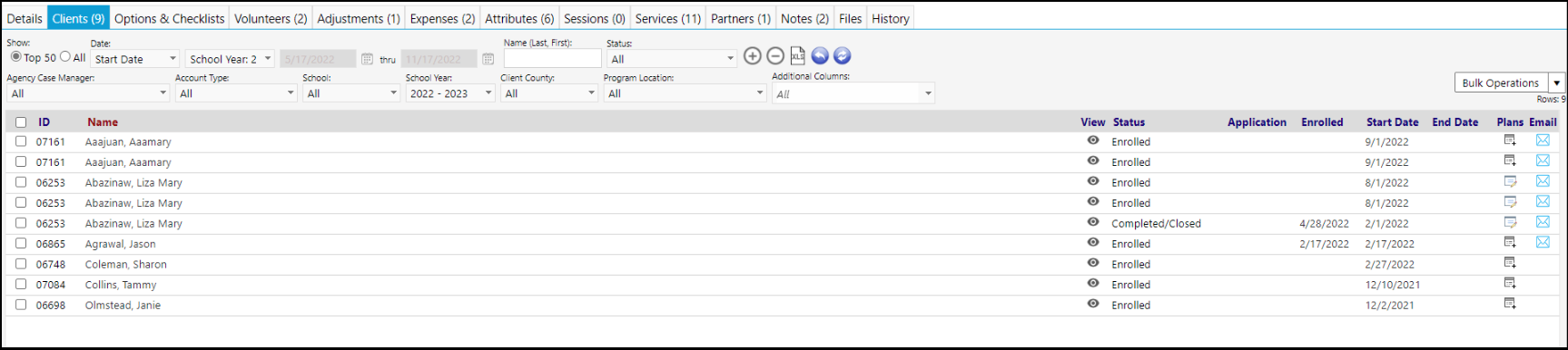Screen dimensions: 1568x350
Task: Sort by the Start Date column header
Action: pyautogui.click(x=1392, y=122)
